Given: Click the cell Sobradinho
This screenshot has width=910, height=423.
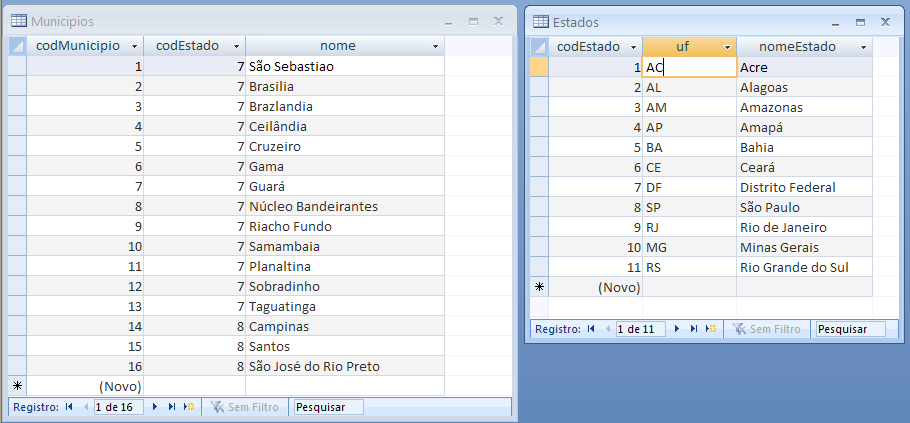Looking at the screenshot, I should point(345,287).
